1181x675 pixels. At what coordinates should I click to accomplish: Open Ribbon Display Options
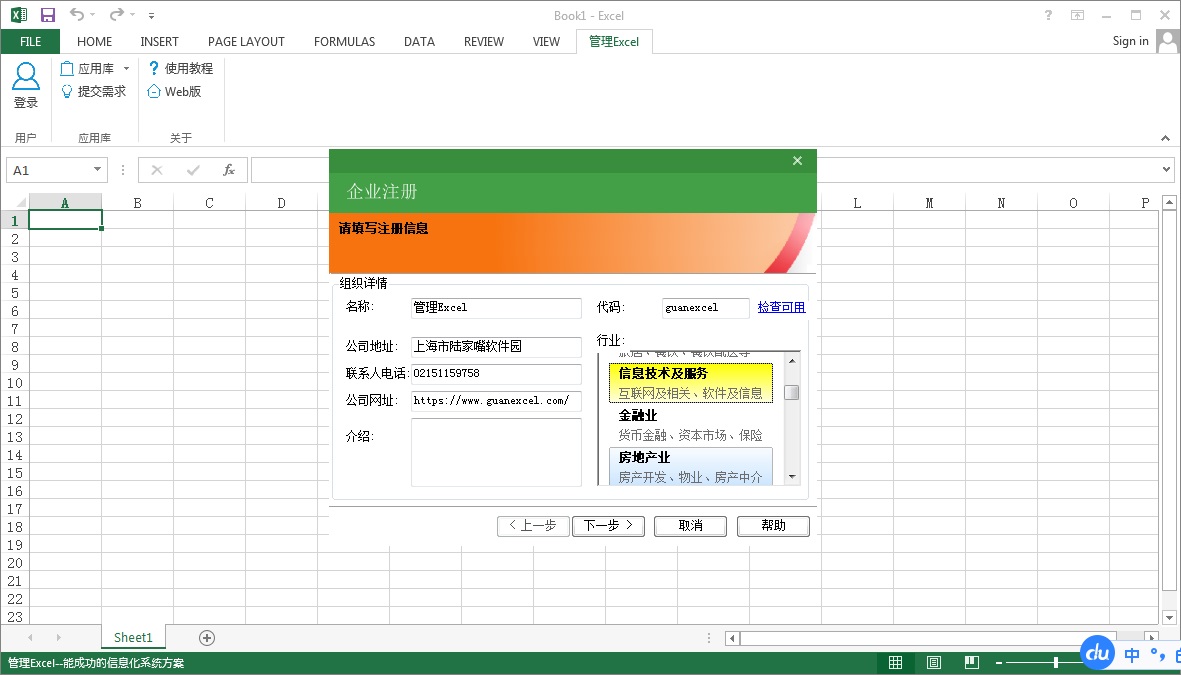pos(1078,15)
